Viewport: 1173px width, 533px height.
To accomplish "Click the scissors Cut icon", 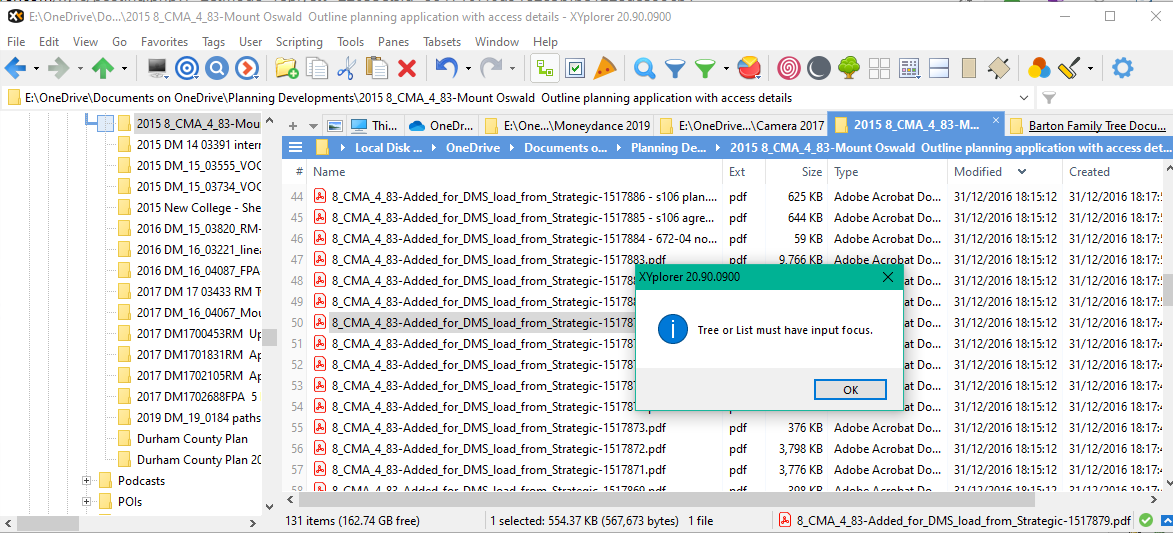I will coord(346,68).
